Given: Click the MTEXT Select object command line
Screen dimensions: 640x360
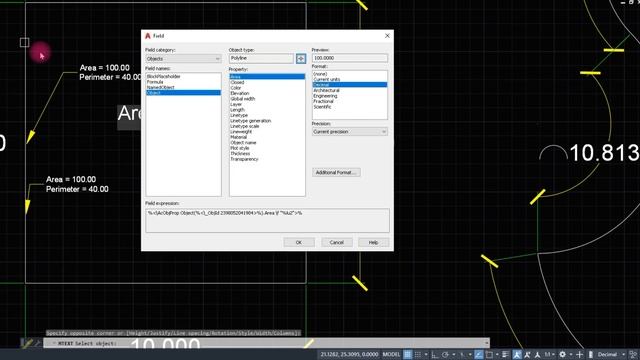Looking at the screenshot, I should [266, 343].
